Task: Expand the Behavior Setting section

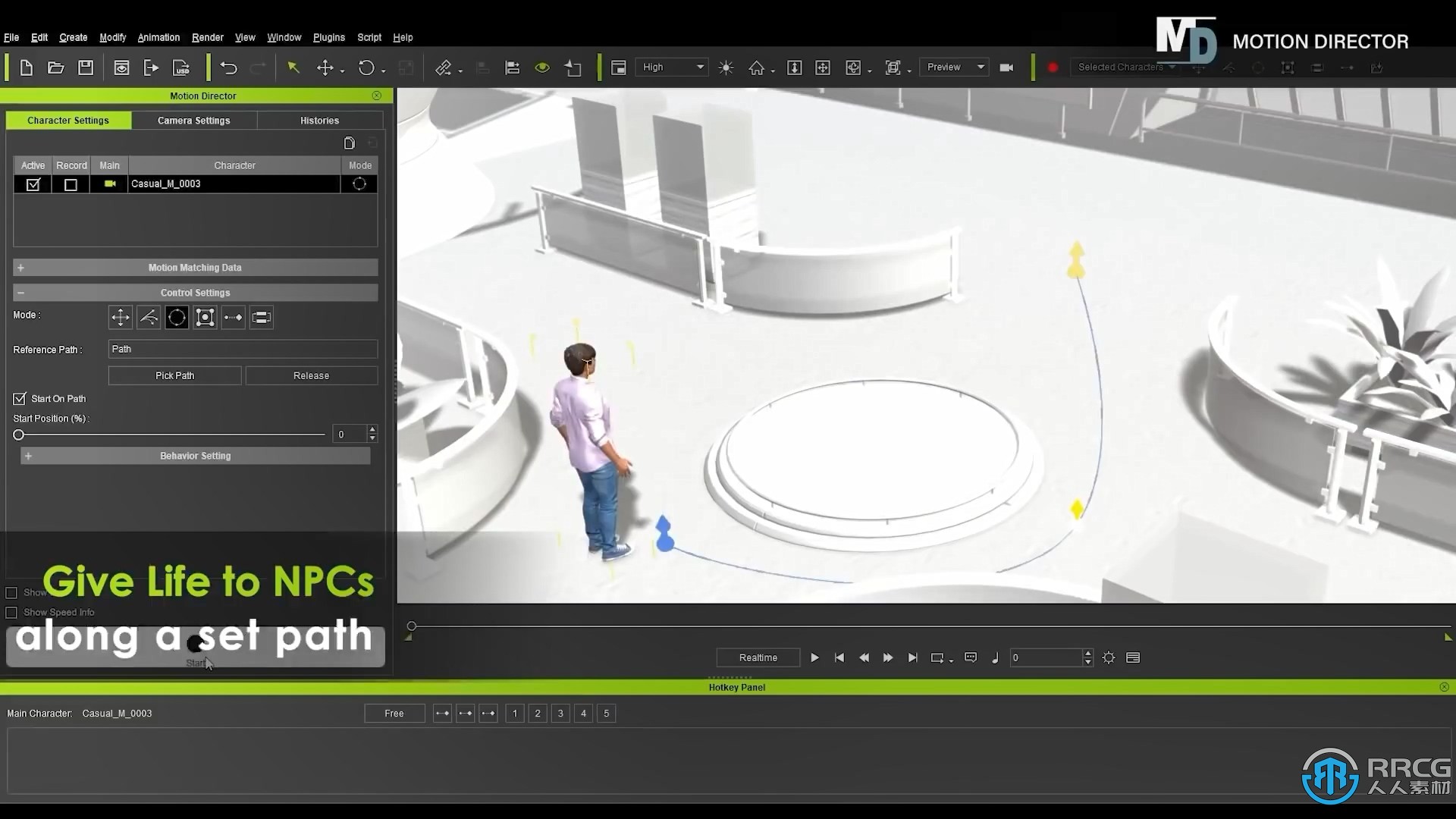Action: pyautogui.click(x=196, y=456)
